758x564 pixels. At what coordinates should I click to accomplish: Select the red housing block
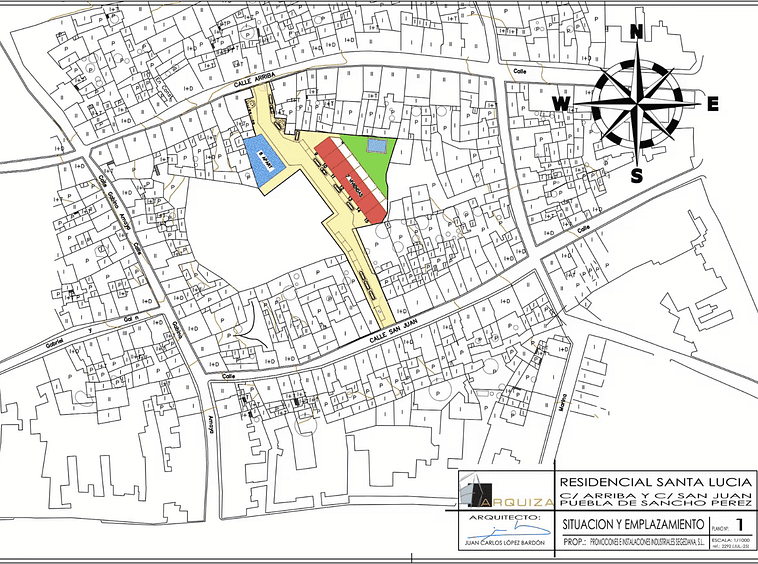[x=350, y=178]
